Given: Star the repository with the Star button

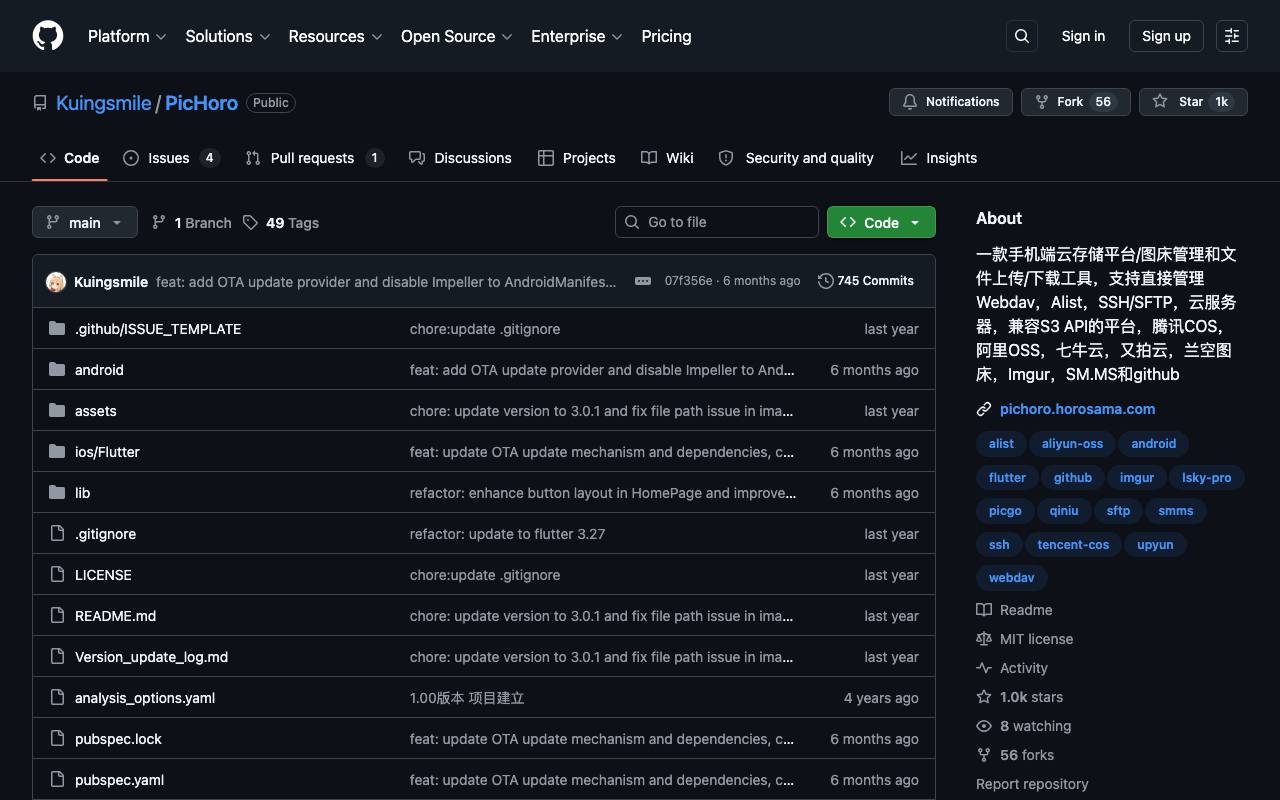Looking at the screenshot, I should pos(1193,102).
